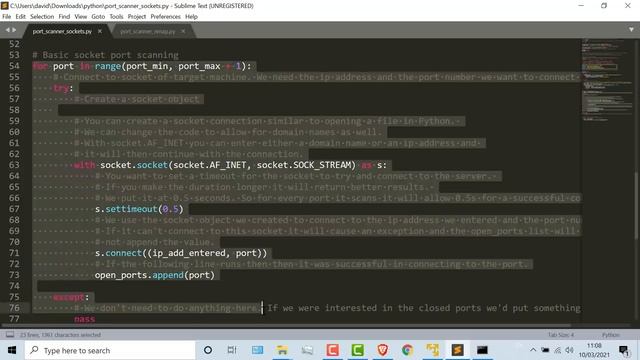Switch to port_scanner_sockets.py tab
Viewport: 640px width, 360px height.
pyautogui.click(x=62, y=31)
